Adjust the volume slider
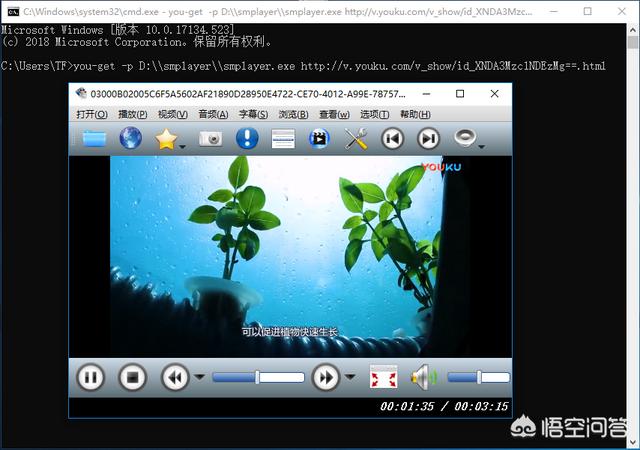Image resolution: width=640 pixels, height=450 pixels. click(x=478, y=377)
